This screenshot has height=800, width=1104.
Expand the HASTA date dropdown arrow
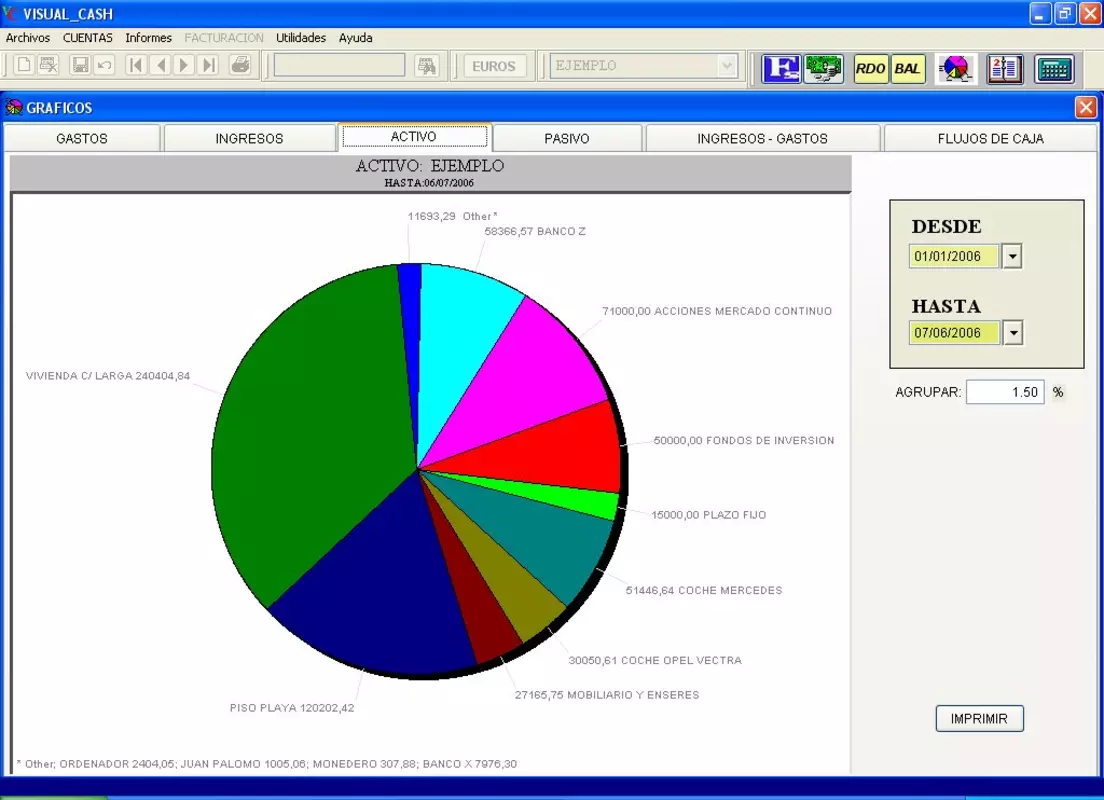[x=1012, y=332]
